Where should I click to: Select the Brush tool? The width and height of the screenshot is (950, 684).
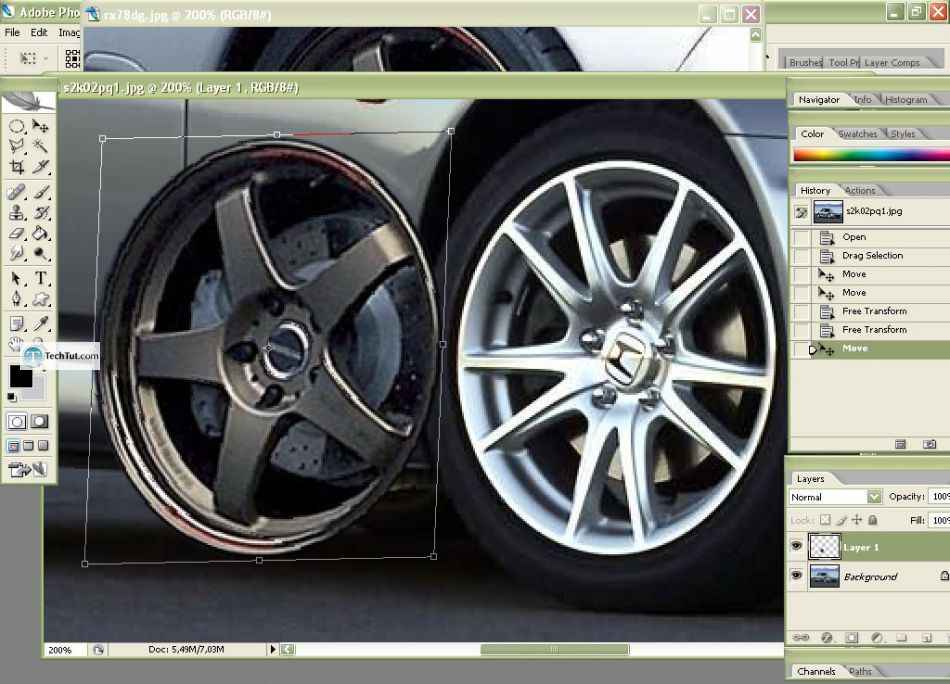pos(40,193)
